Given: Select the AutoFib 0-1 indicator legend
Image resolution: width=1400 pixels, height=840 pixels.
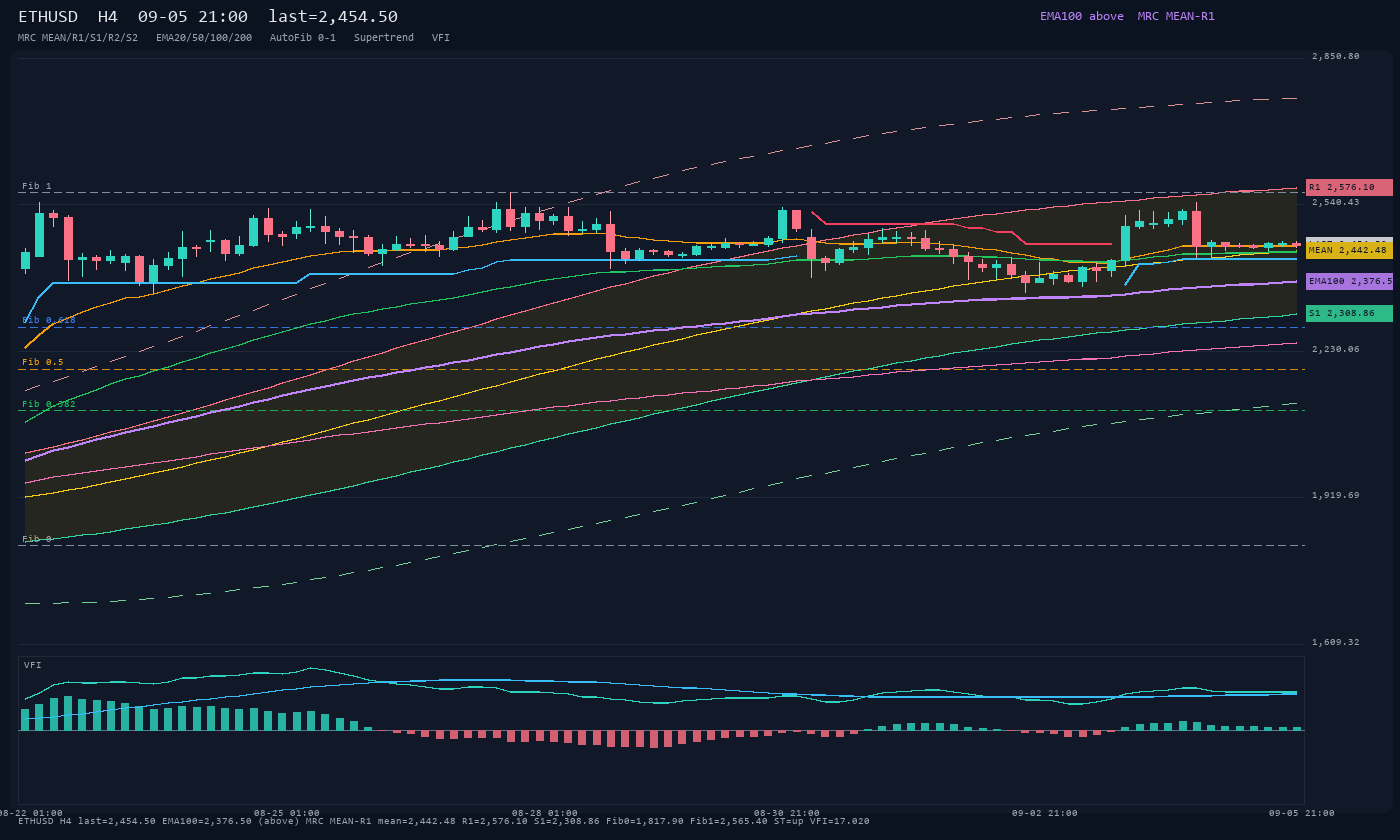Looking at the screenshot, I should (x=303, y=38).
